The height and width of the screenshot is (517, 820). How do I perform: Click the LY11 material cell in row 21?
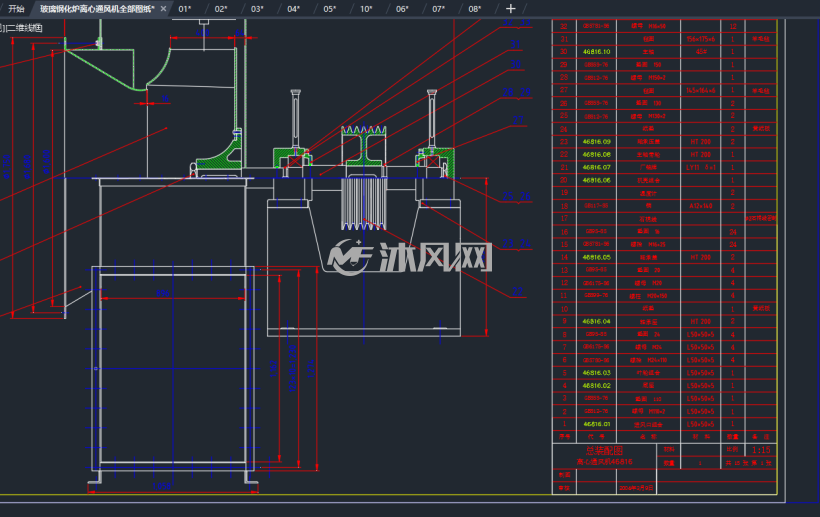(x=701, y=167)
